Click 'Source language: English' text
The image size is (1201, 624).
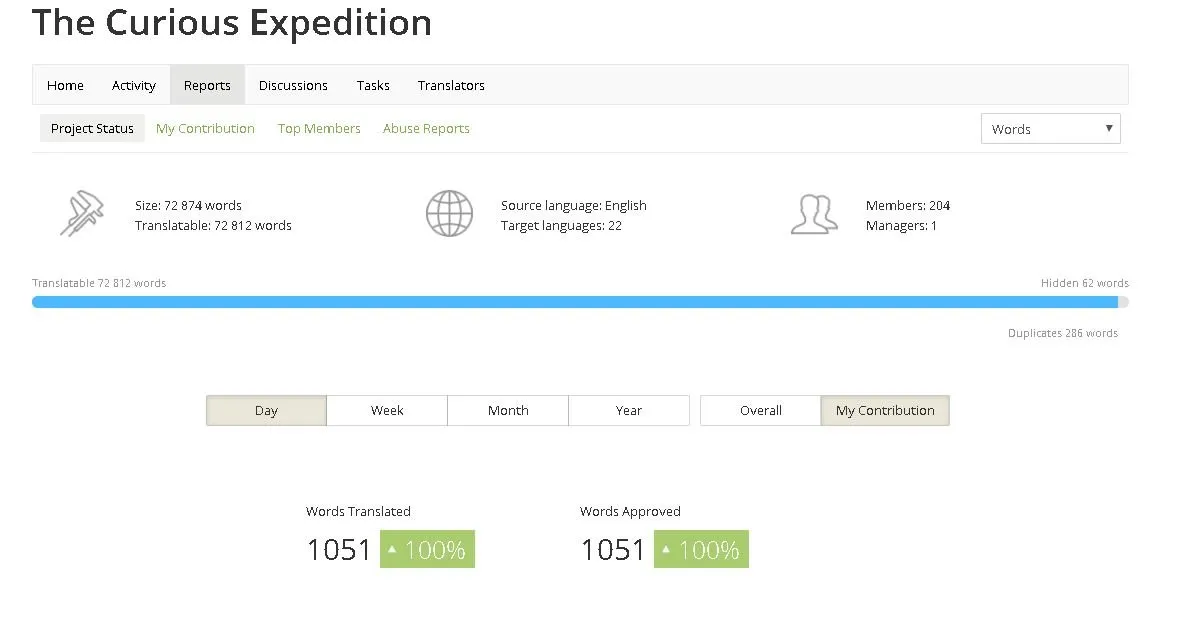574,205
